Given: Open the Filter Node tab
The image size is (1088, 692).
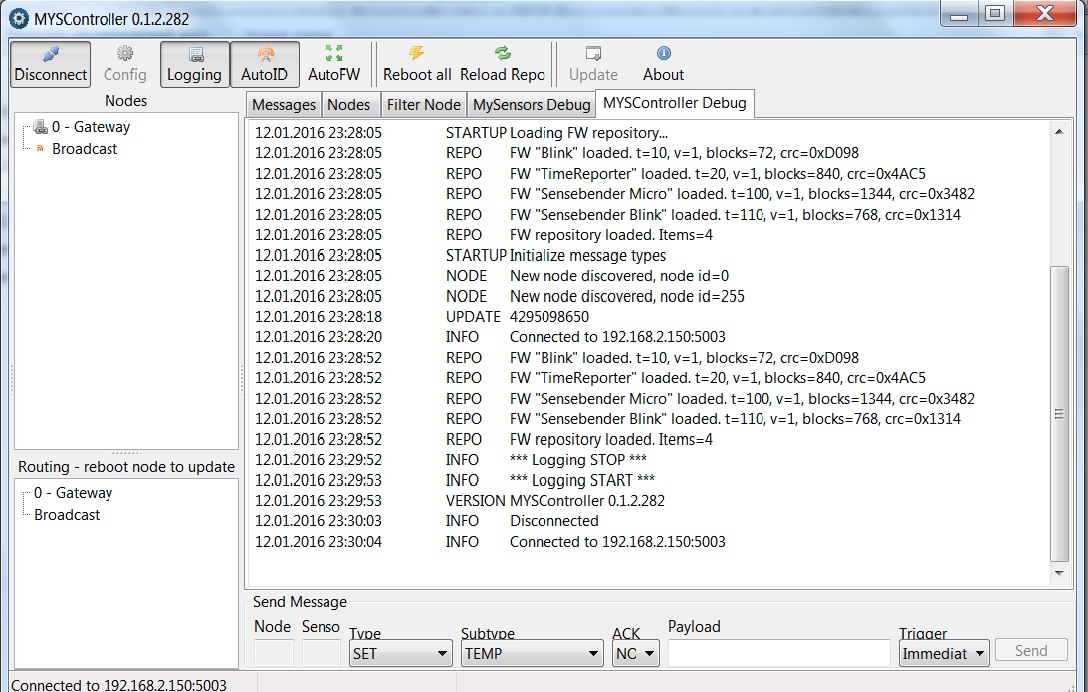Looking at the screenshot, I should (423, 105).
